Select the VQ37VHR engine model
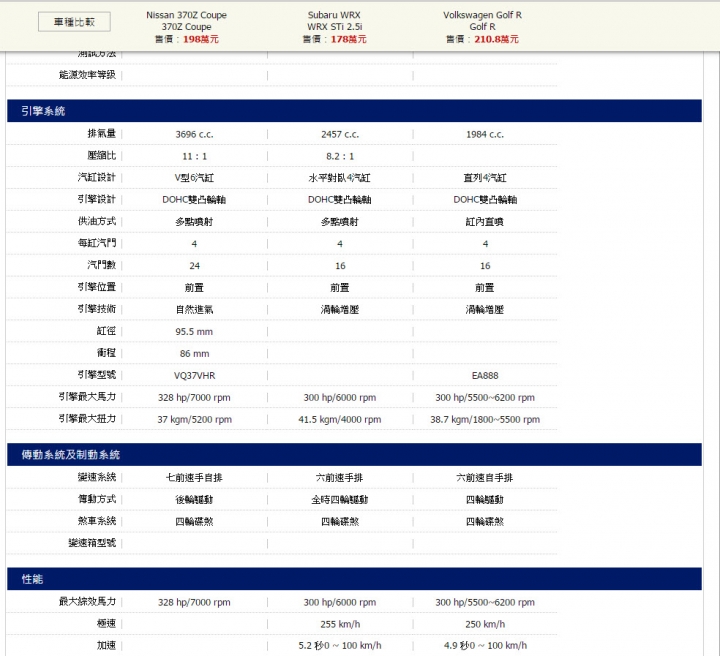The height and width of the screenshot is (656, 720). click(194, 376)
